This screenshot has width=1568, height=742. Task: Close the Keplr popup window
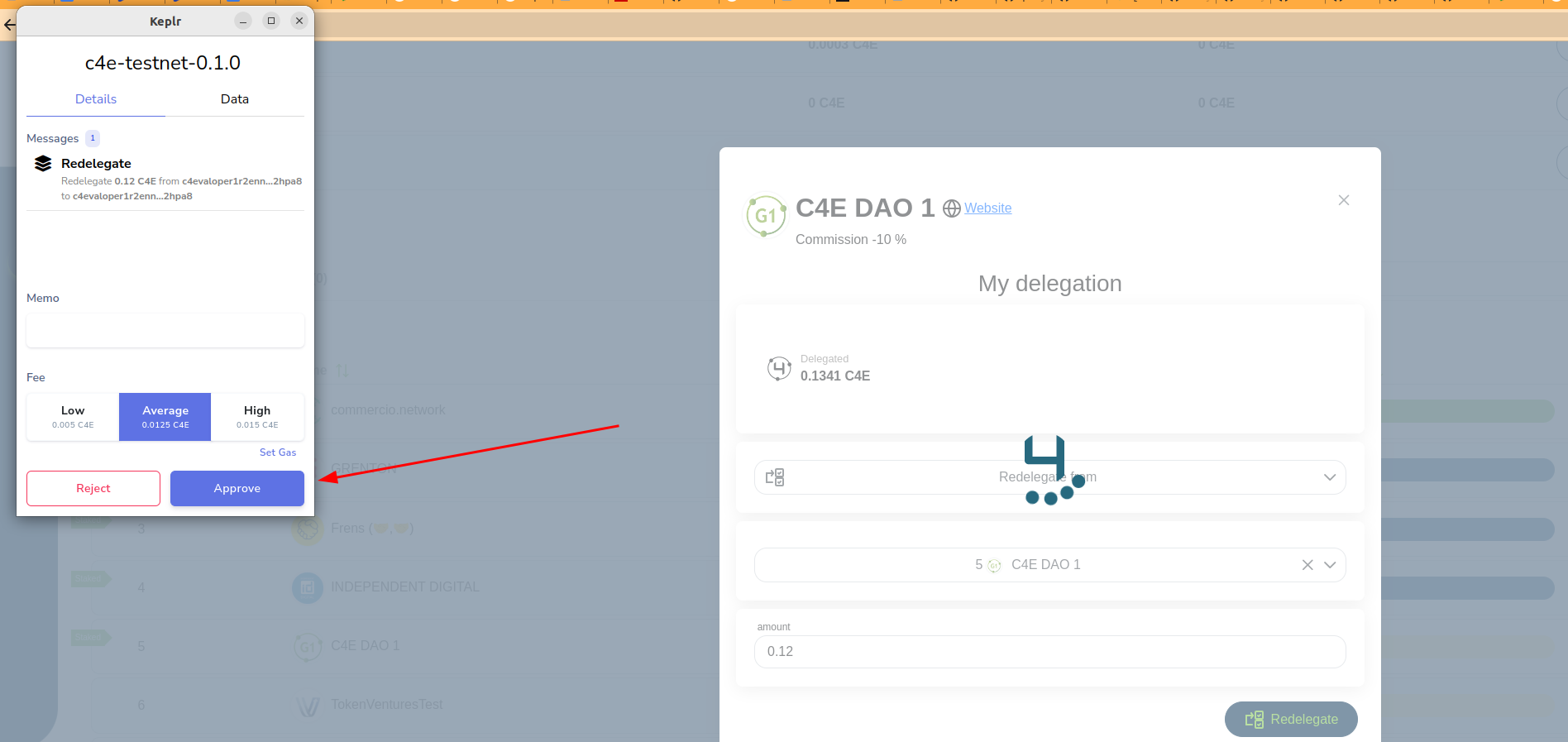click(x=299, y=21)
